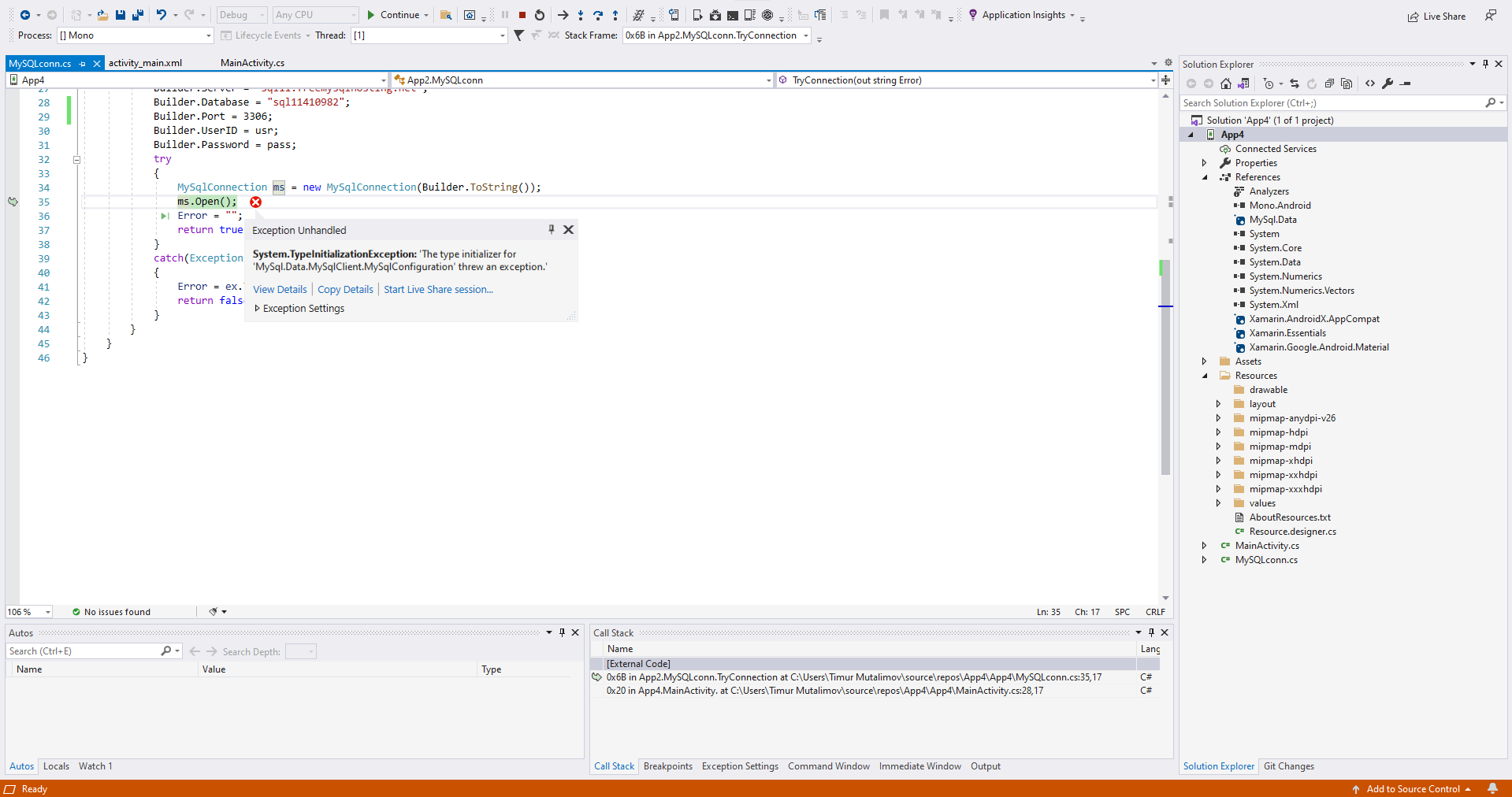Click the Sync with Active Document icon
The height and width of the screenshot is (797, 1512).
click(1295, 83)
